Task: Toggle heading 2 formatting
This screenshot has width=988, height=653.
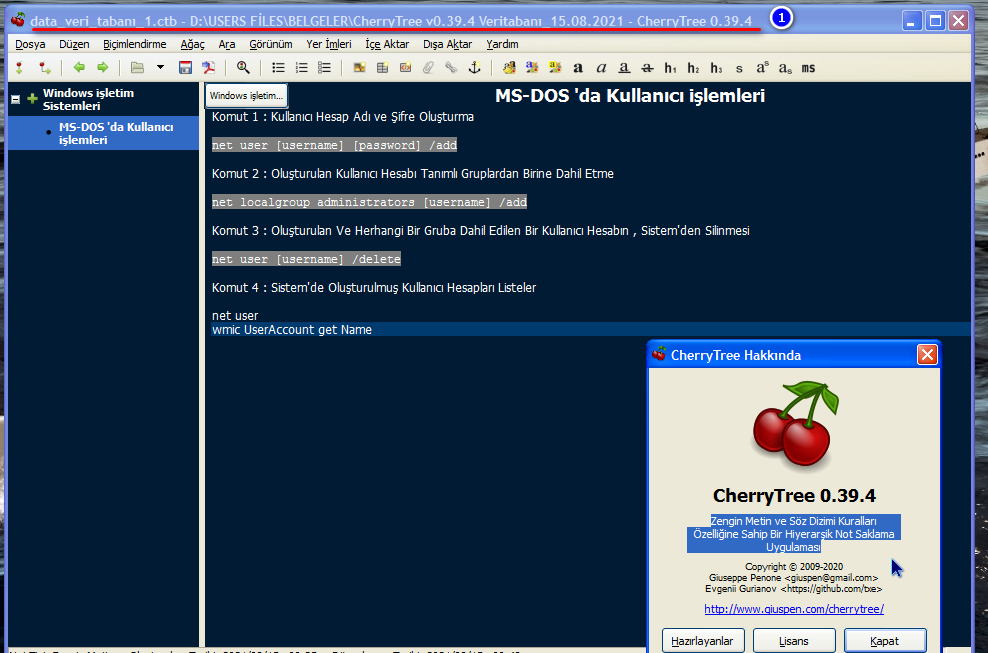Action: [693, 67]
